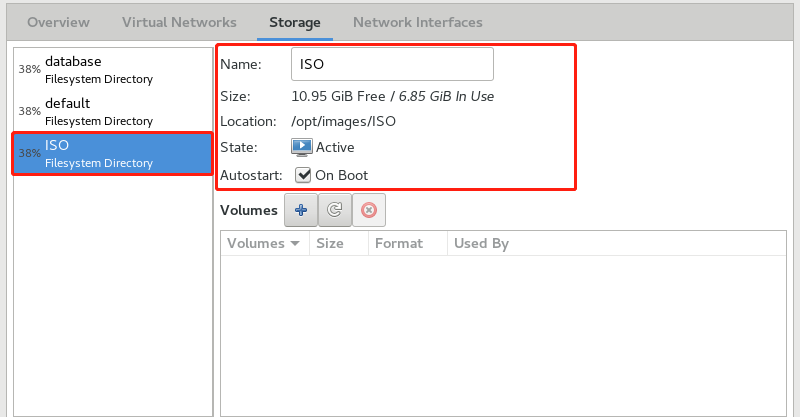Go to the Network Interfaces tab
Screen dimensions: 800x417
tap(417, 22)
